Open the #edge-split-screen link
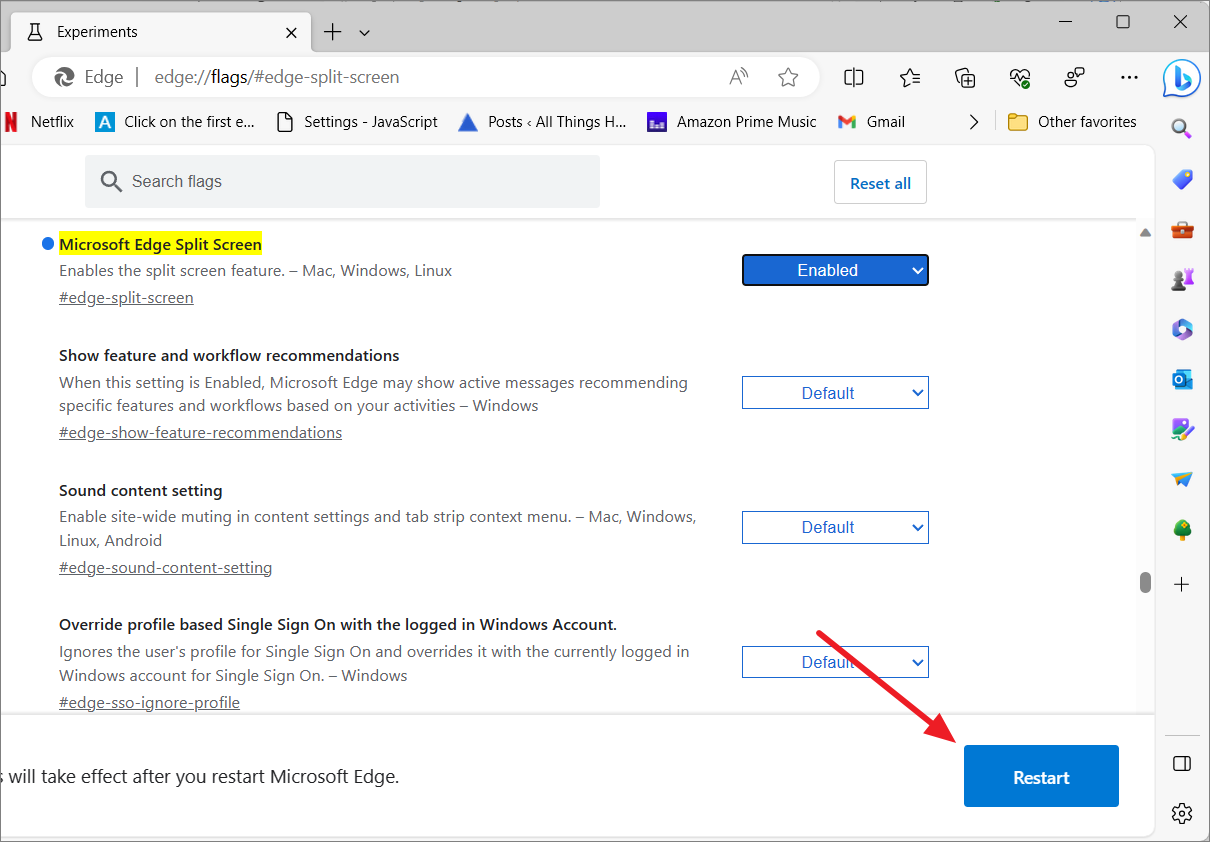 click(126, 297)
